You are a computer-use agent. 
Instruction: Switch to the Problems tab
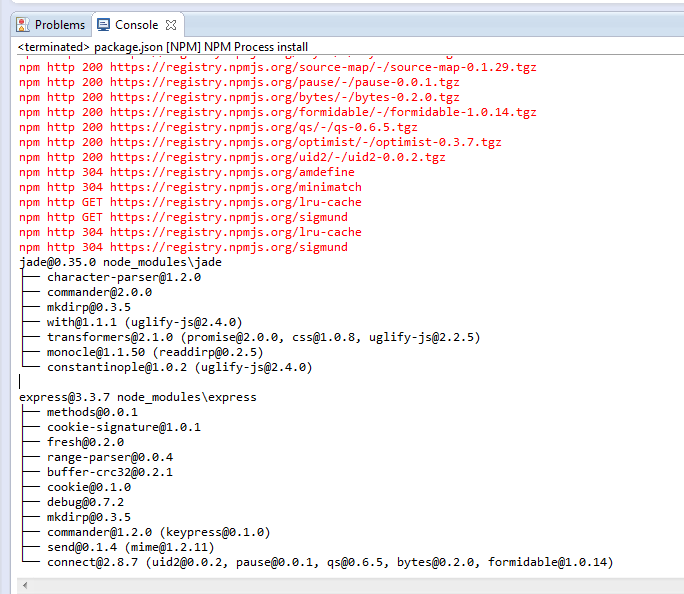click(51, 25)
